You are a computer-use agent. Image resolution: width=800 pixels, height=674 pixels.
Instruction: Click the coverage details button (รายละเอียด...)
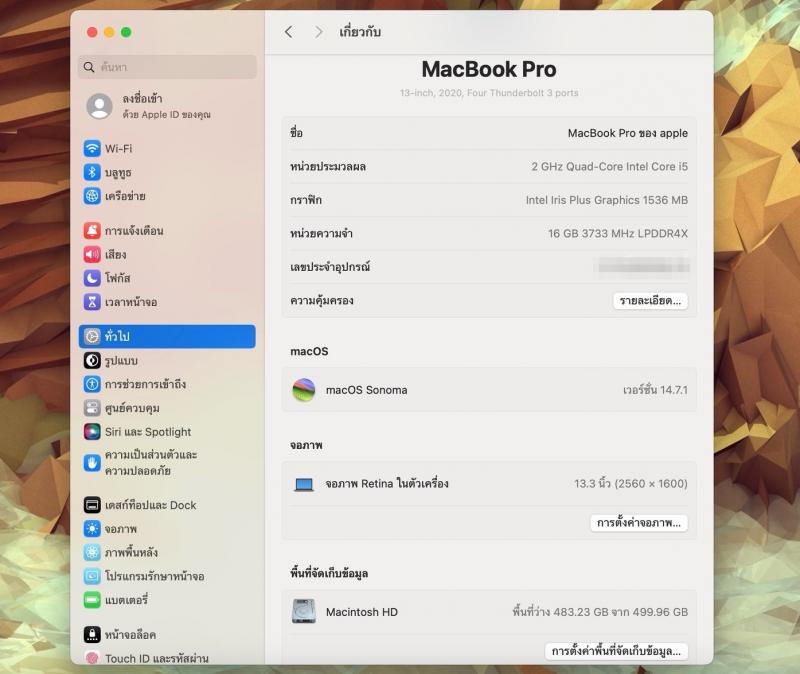click(x=650, y=301)
